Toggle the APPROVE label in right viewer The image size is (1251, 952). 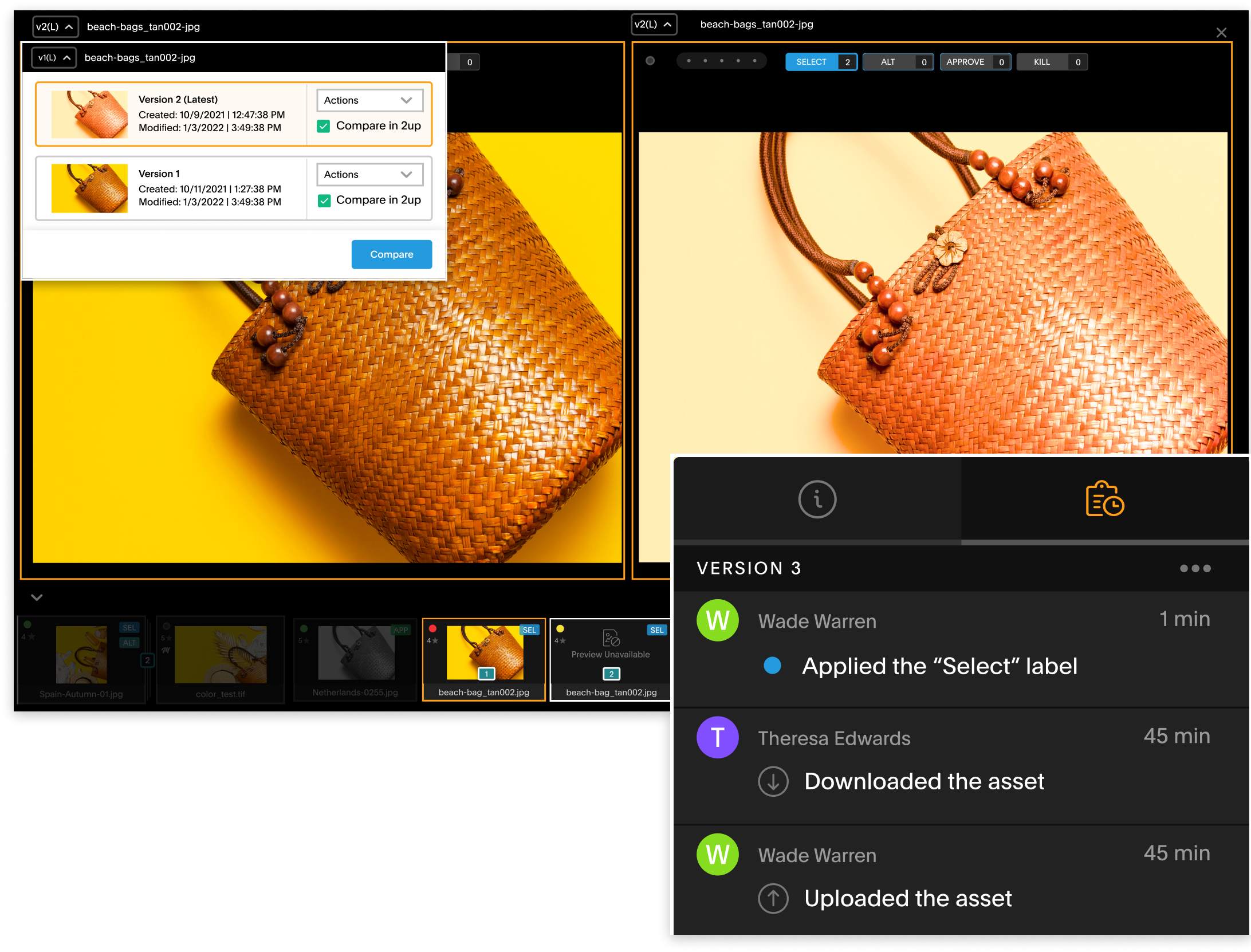point(975,62)
